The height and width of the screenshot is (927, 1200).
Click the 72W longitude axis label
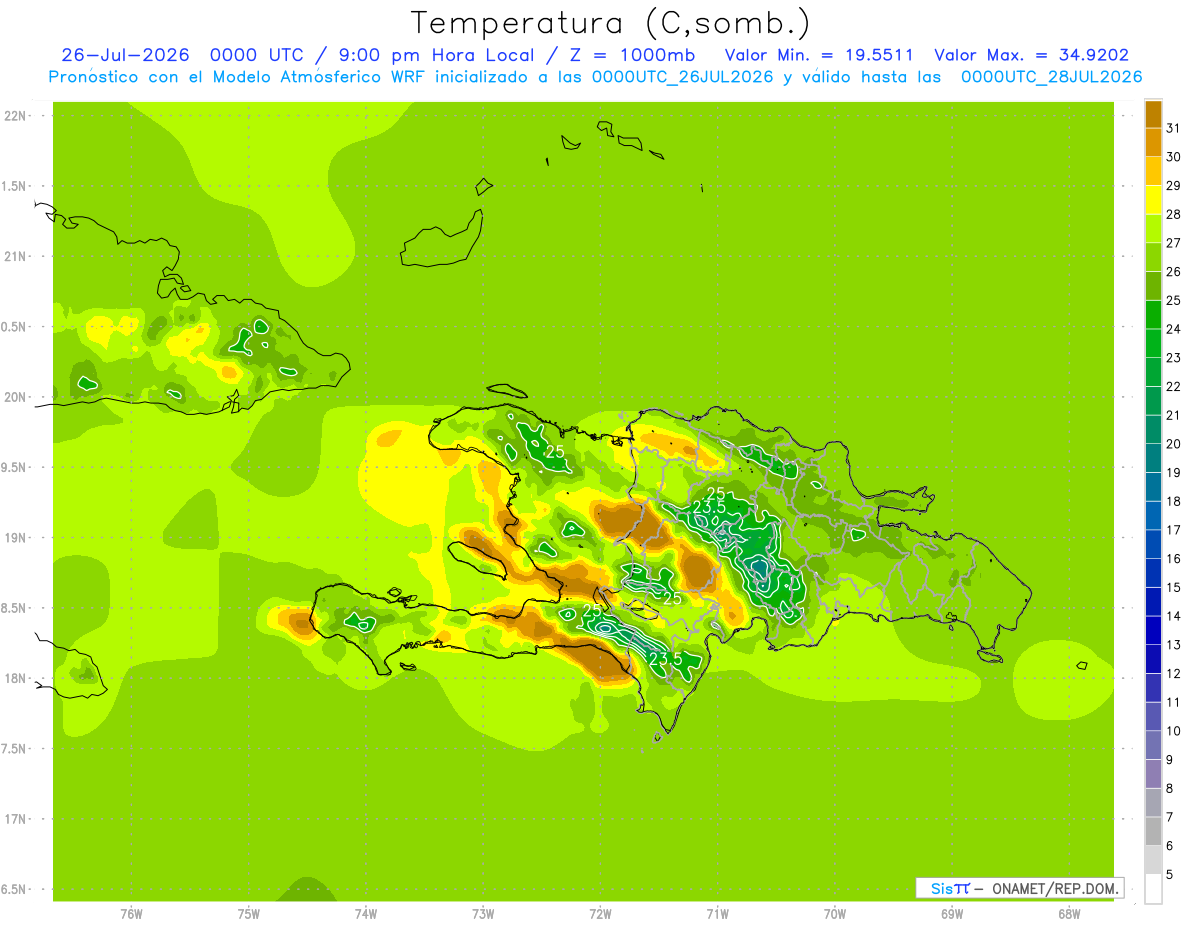tap(600, 913)
